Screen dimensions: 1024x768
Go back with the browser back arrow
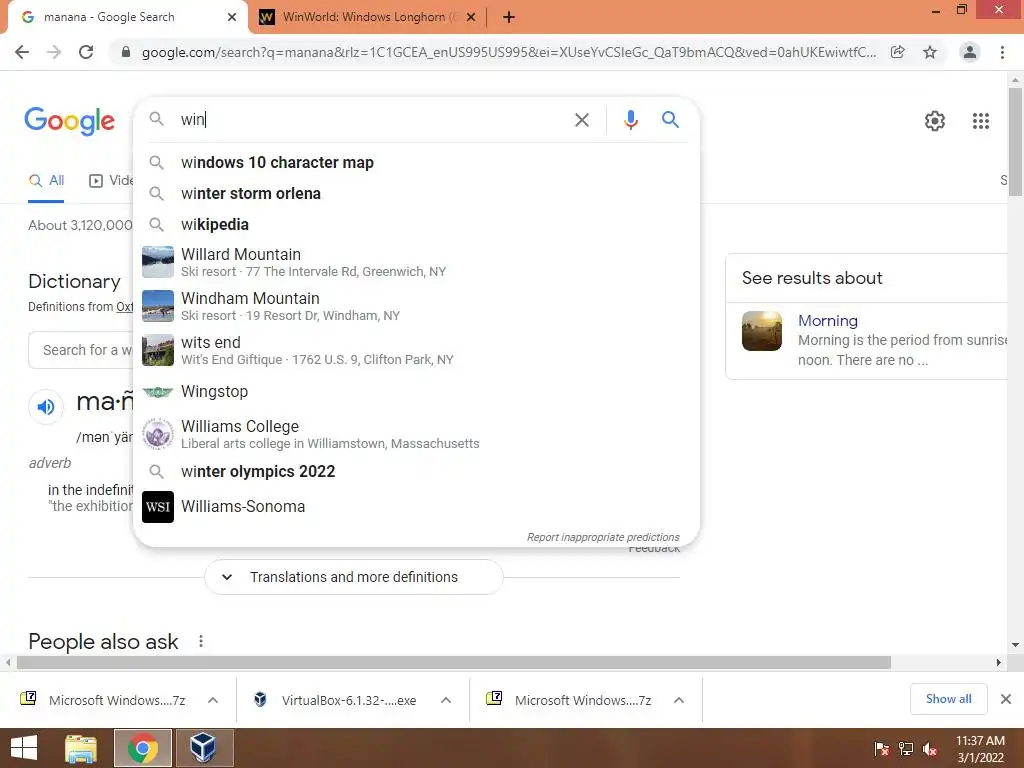coord(22,52)
